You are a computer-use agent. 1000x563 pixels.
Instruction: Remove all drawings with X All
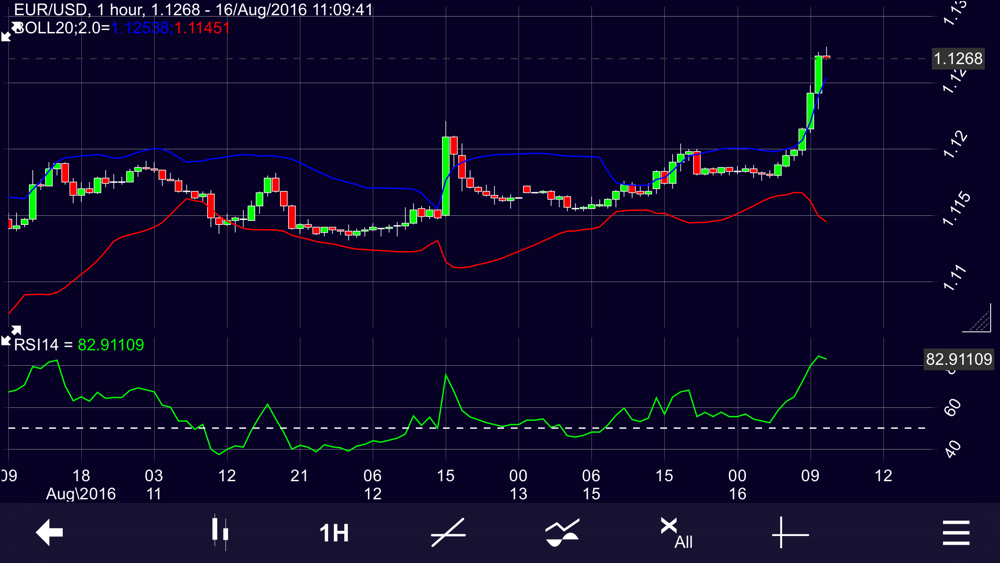click(676, 533)
